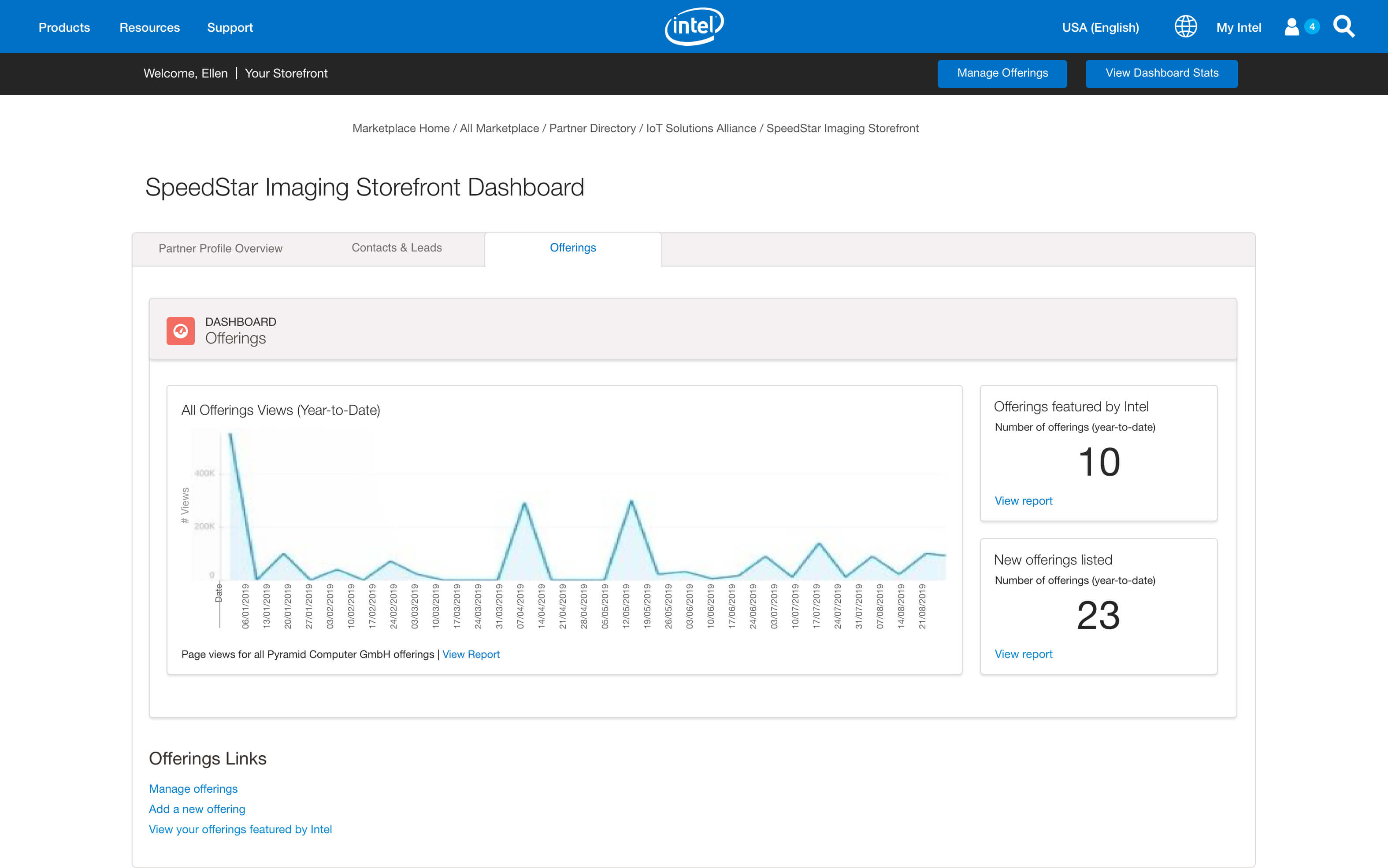Click the Intel logo in header
The width and height of the screenshot is (1388, 868).
click(694, 26)
